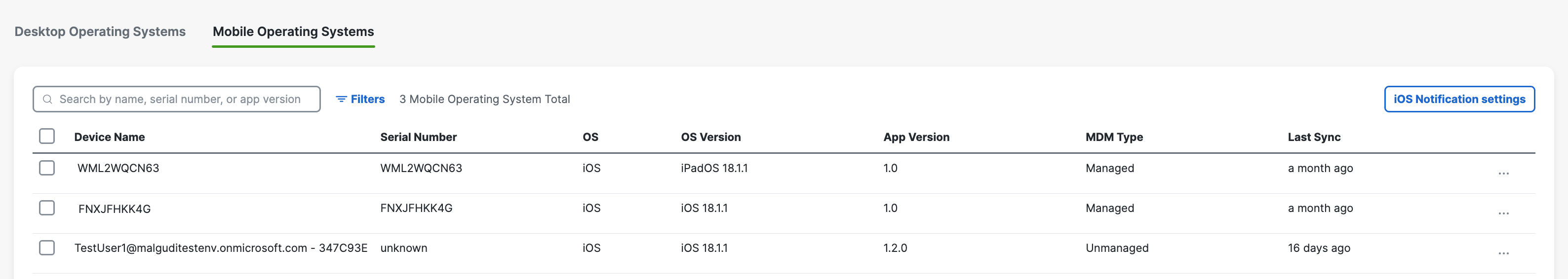Switch to Desktop Operating Systems tab

100,32
